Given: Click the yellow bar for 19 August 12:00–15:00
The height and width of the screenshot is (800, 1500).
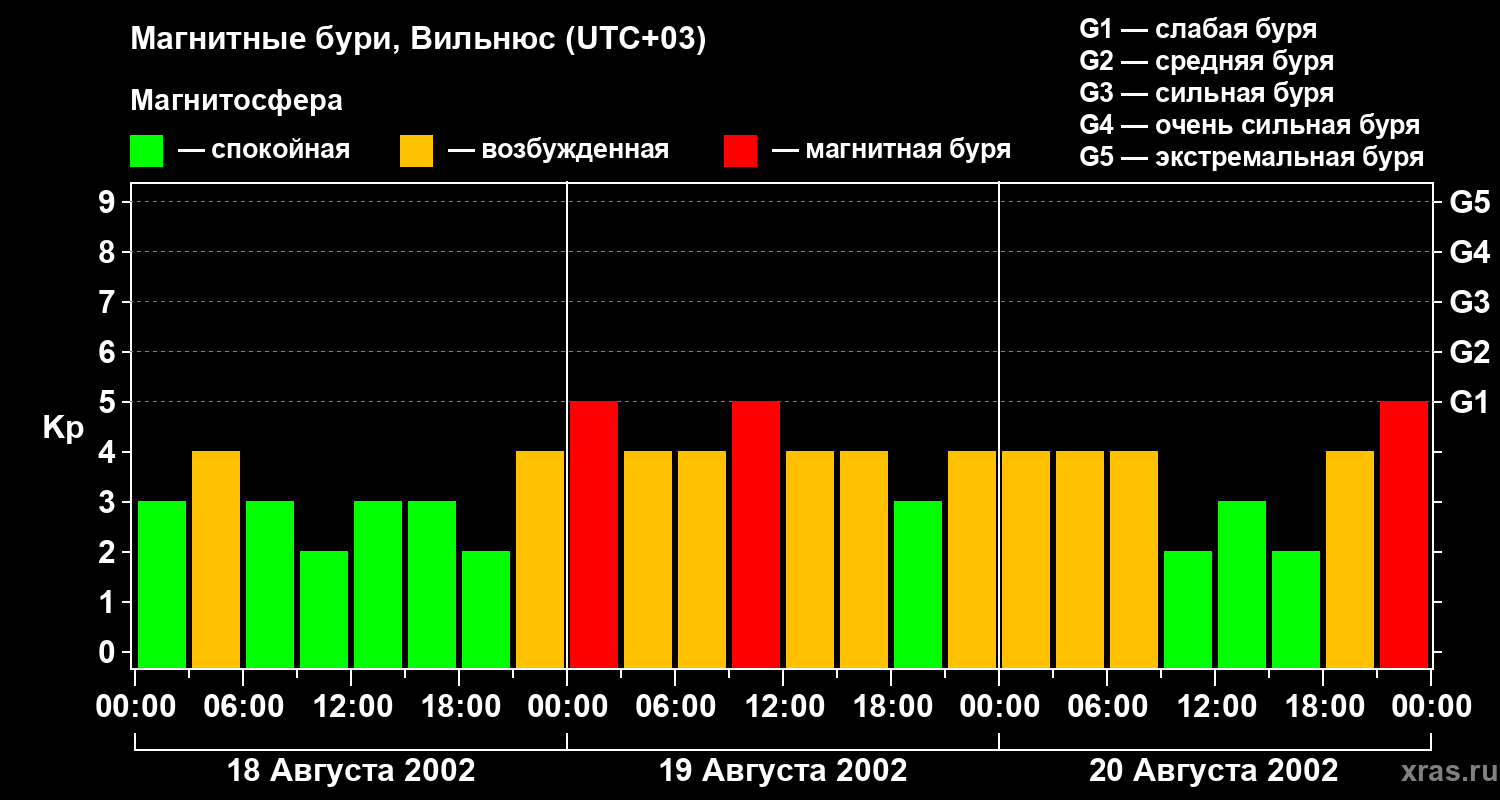Looking at the screenshot, I should click(x=810, y=559).
